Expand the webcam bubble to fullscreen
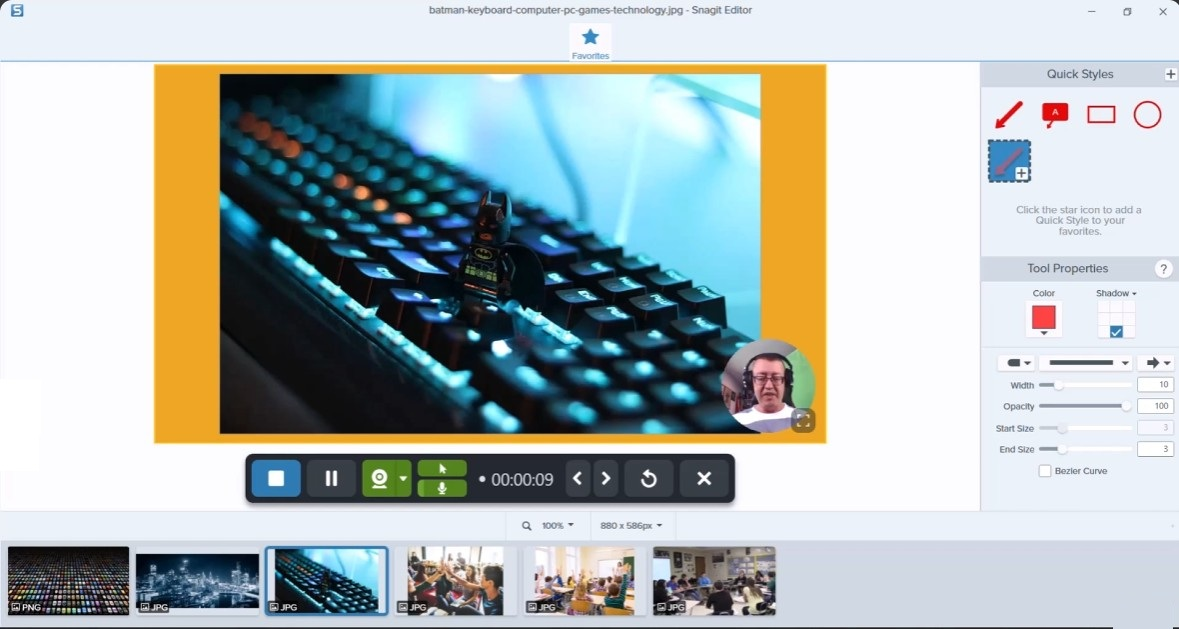 (x=803, y=420)
